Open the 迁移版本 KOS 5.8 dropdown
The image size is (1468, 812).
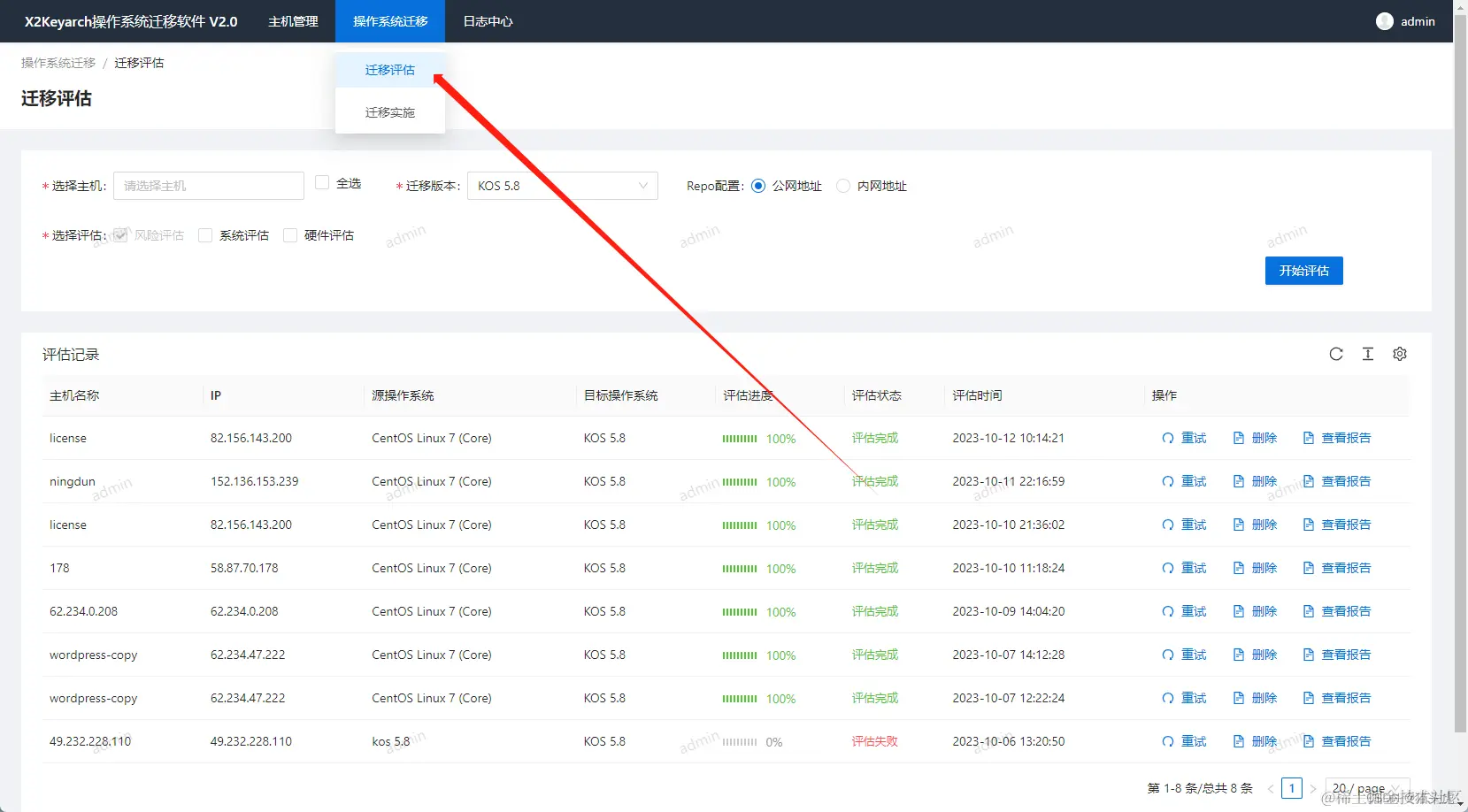click(x=563, y=186)
